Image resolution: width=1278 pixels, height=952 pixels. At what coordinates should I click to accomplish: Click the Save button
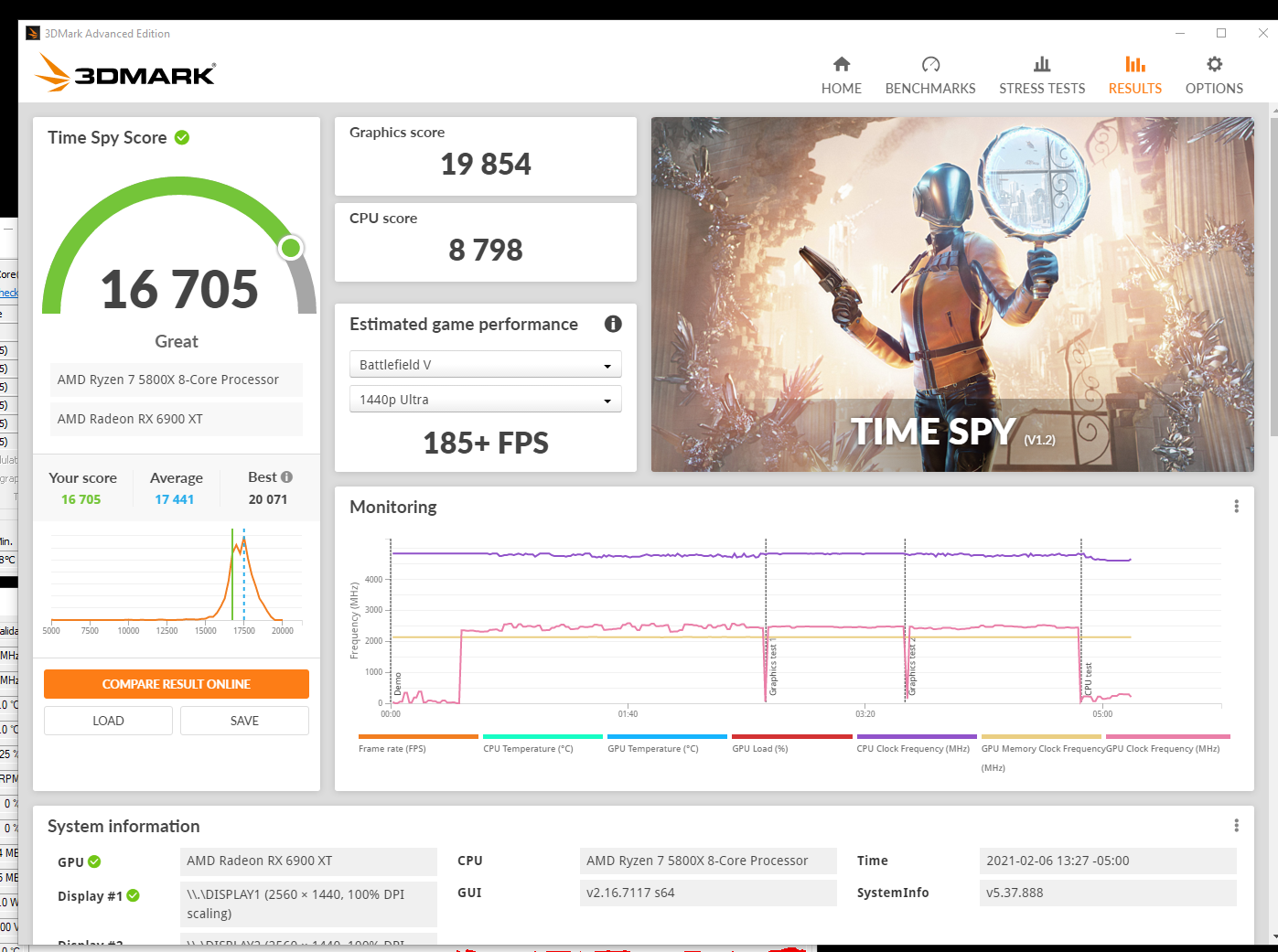(244, 721)
